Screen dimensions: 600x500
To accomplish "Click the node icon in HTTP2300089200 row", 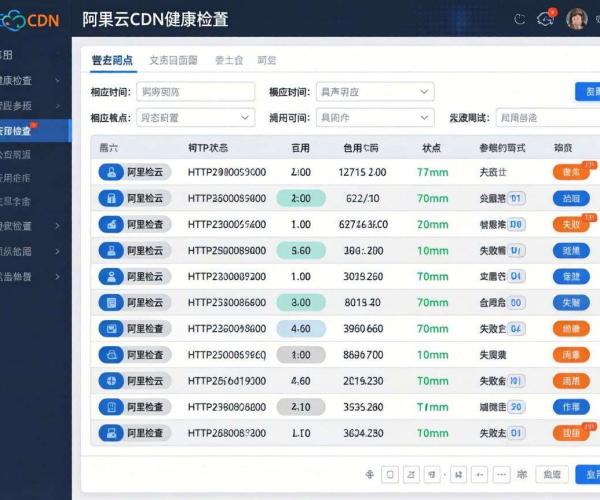I will pyautogui.click(x=111, y=277).
